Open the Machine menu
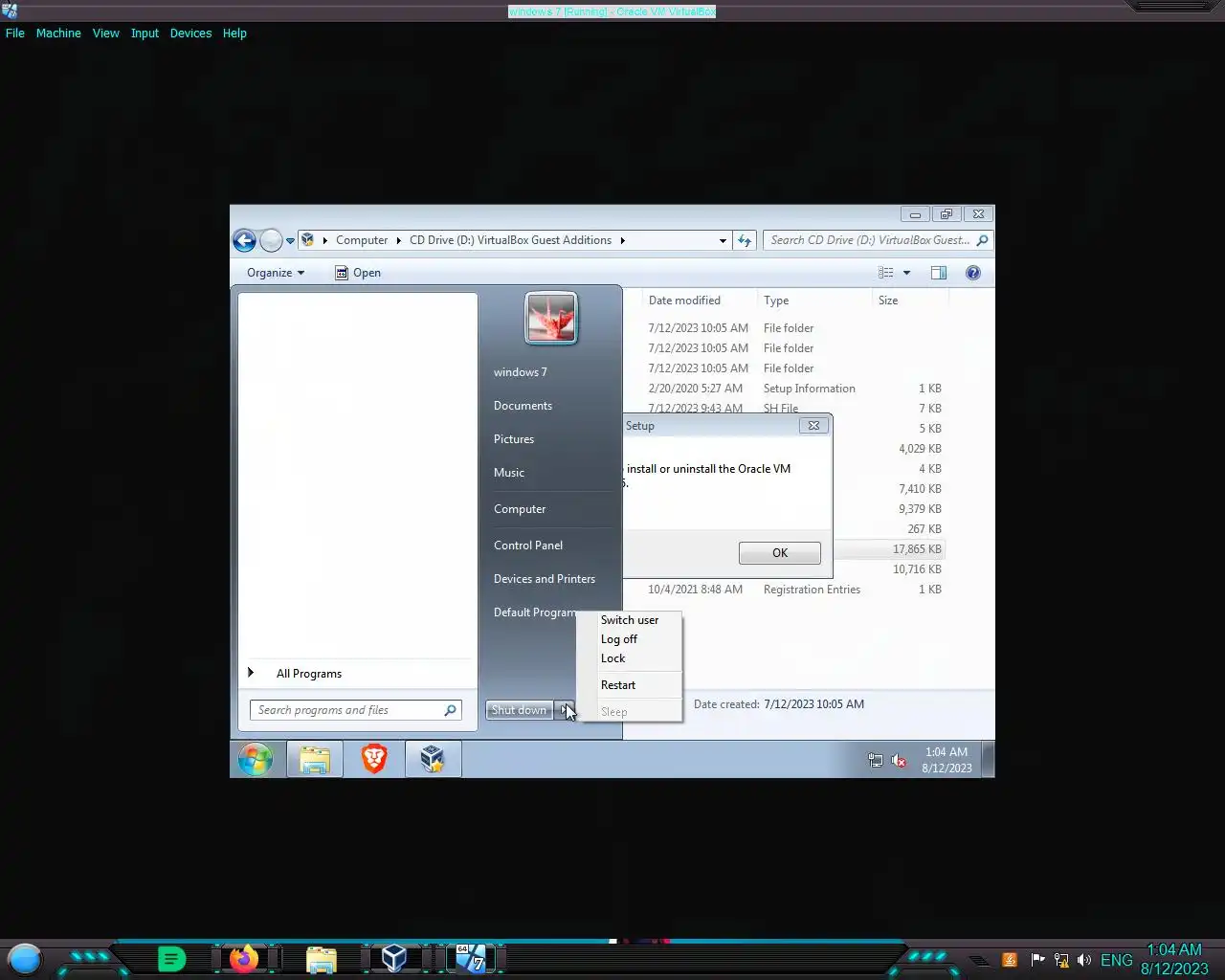The height and width of the screenshot is (980, 1225). click(58, 33)
